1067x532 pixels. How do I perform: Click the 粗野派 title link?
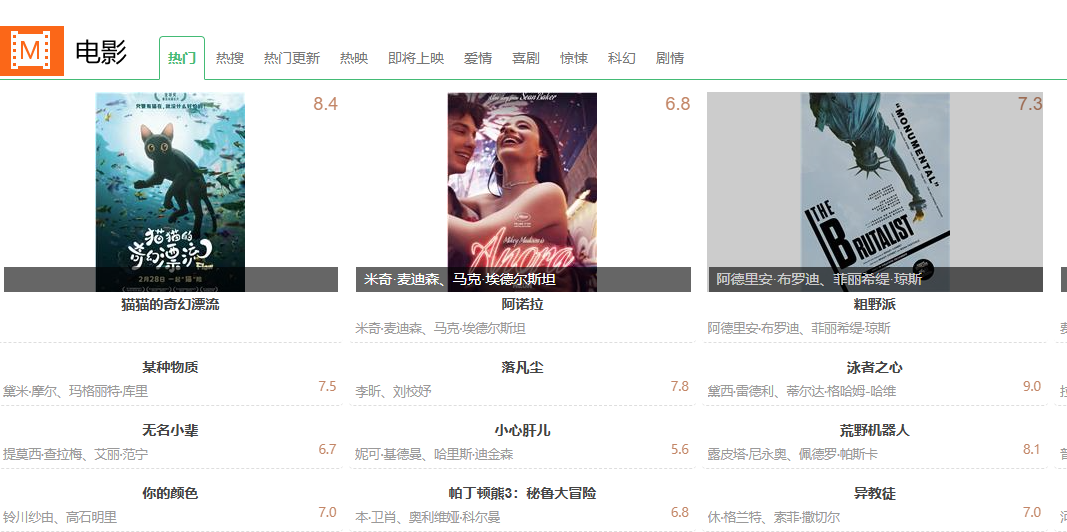(x=874, y=305)
